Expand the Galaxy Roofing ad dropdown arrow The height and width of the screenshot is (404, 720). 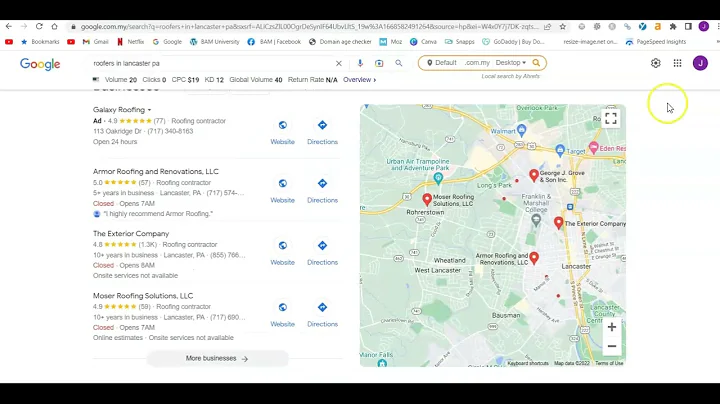(x=149, y=110)
